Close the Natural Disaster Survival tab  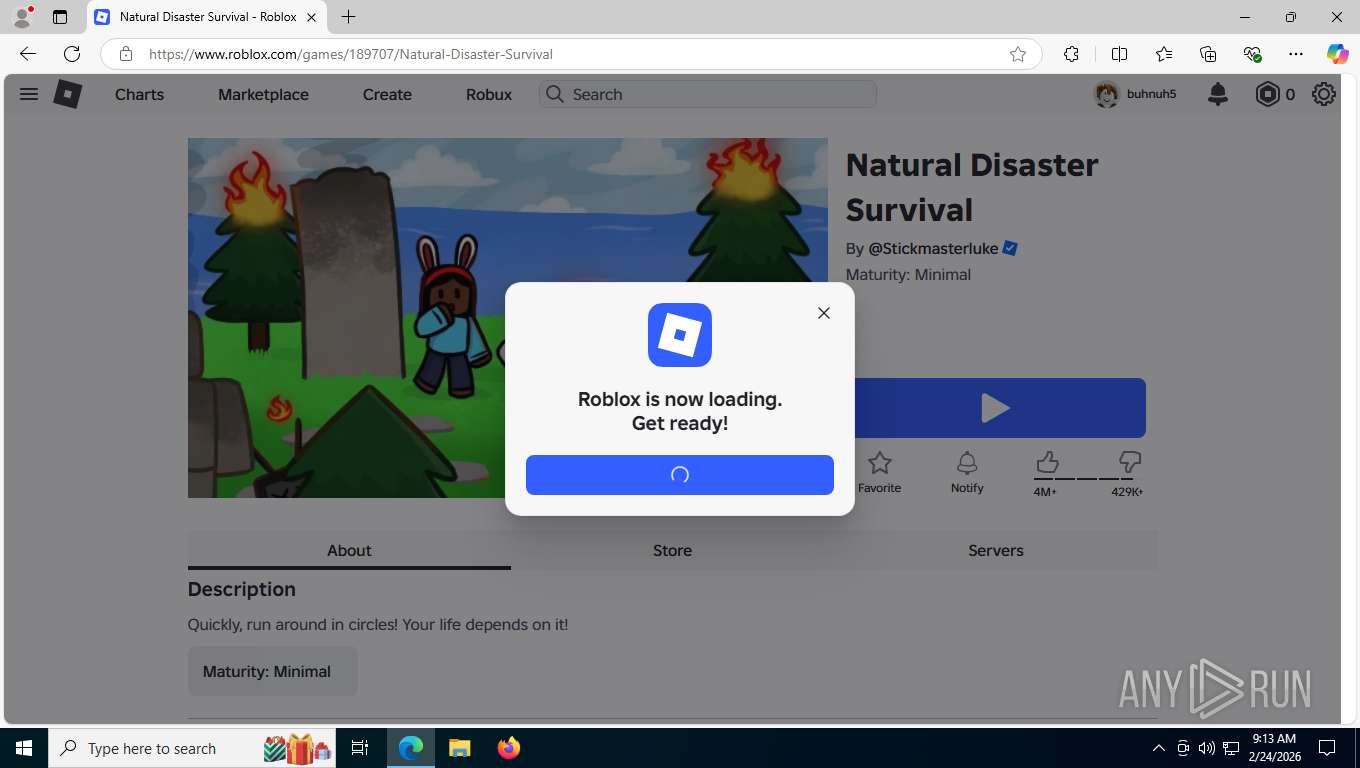tap(312, 17)
